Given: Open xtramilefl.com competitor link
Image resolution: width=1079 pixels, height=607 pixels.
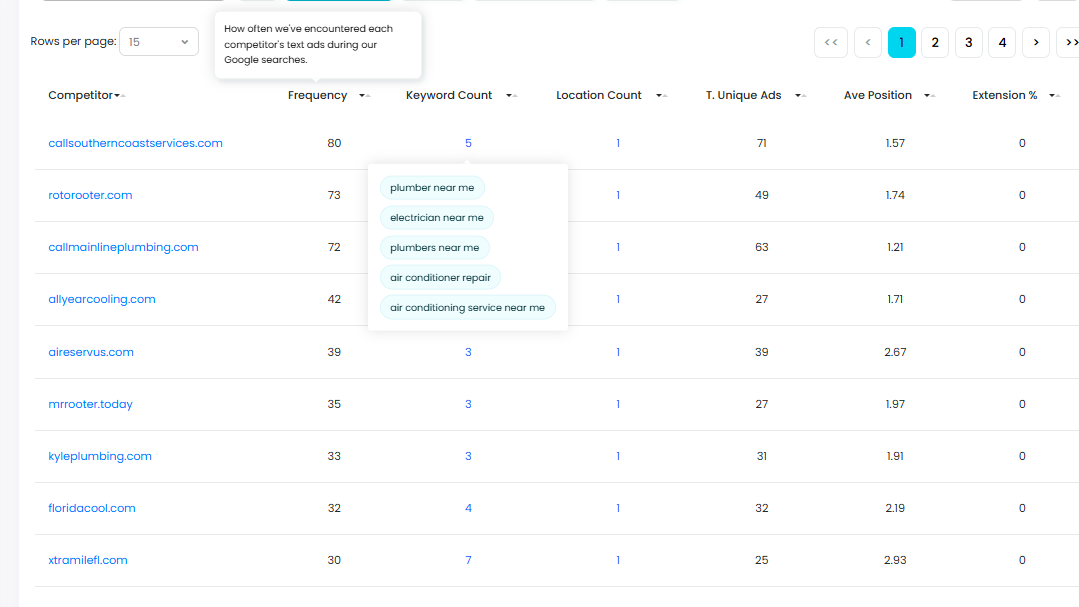Looking at the screenshot, I should coord(87,560).
